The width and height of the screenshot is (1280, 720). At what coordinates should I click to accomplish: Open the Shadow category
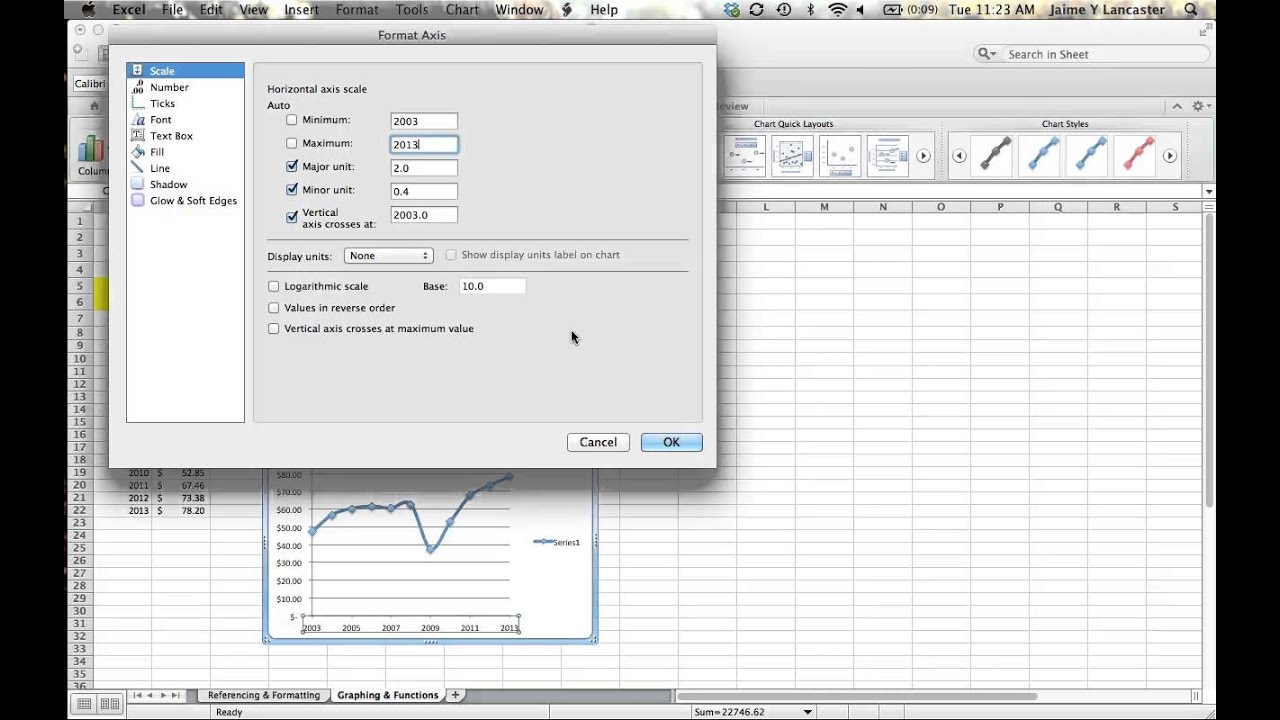(168, 184)
